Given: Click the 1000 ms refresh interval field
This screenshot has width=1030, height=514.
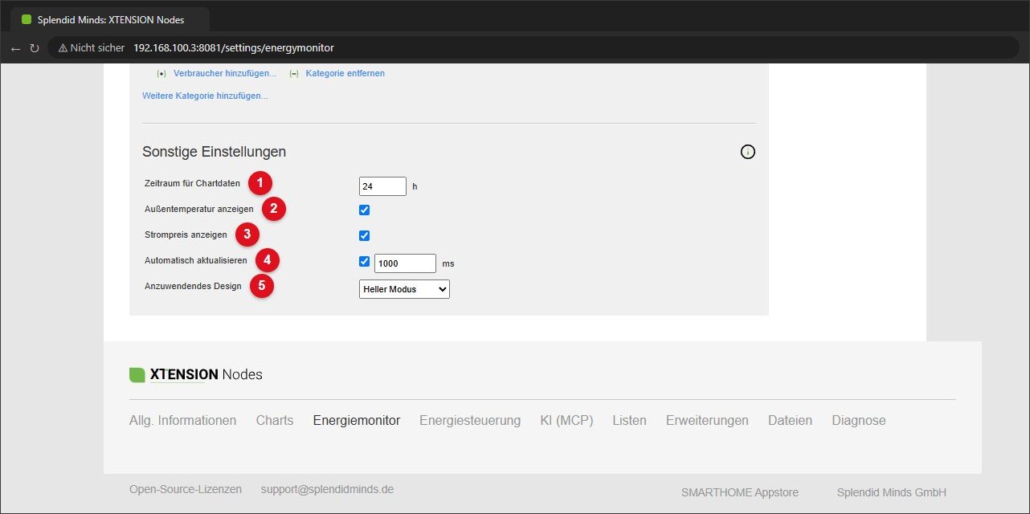Looking at the screenshot, I should coord(405,264).
